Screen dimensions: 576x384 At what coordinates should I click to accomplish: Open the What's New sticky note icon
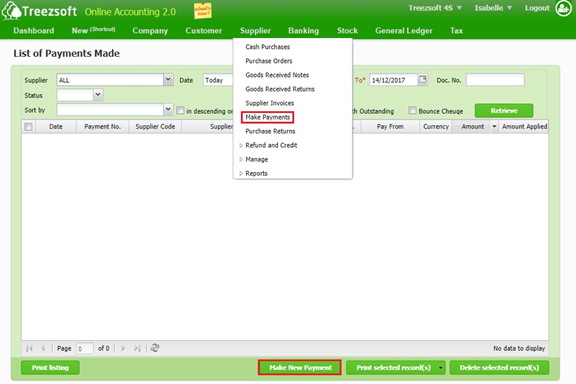click(x=202, y=11)
